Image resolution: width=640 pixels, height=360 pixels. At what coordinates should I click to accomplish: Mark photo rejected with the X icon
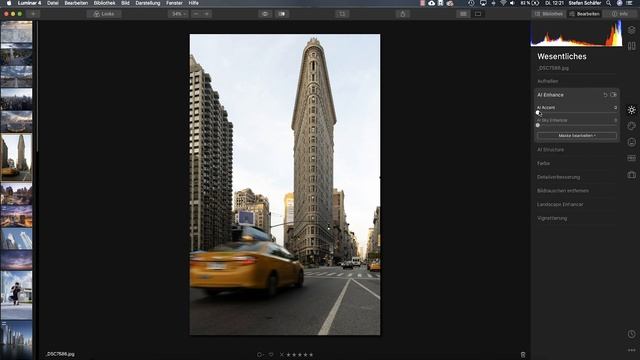tap(281, 355)
